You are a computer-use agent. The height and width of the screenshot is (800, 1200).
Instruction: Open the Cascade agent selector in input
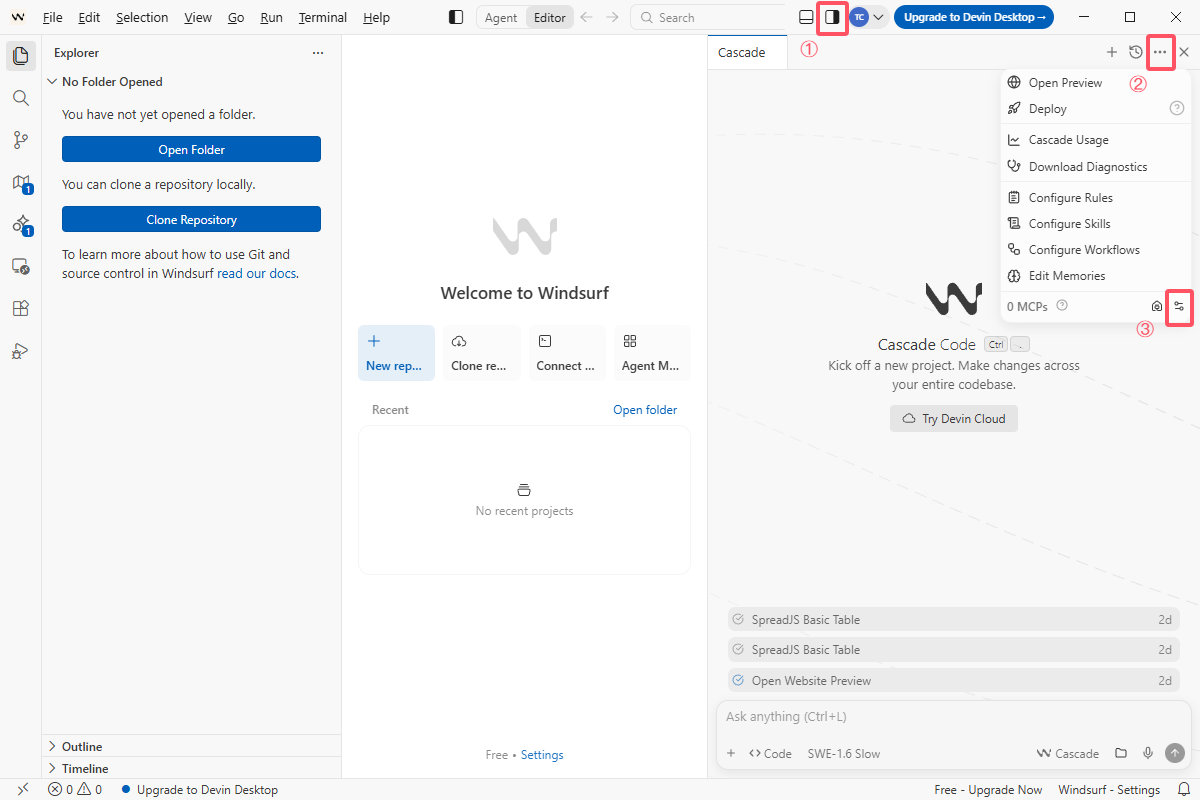tap(1067, 753)
